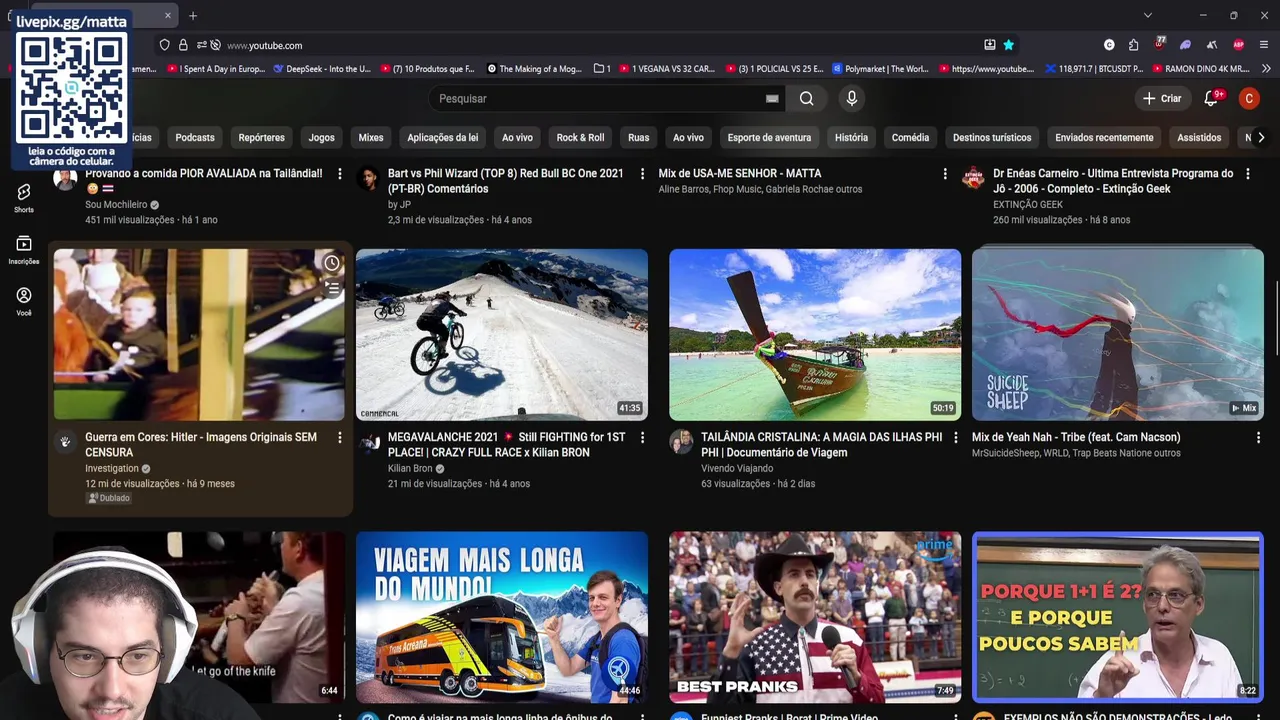Add Hitler video to Watch Later clock icon
1280x720 pixels.
point(332,263)
